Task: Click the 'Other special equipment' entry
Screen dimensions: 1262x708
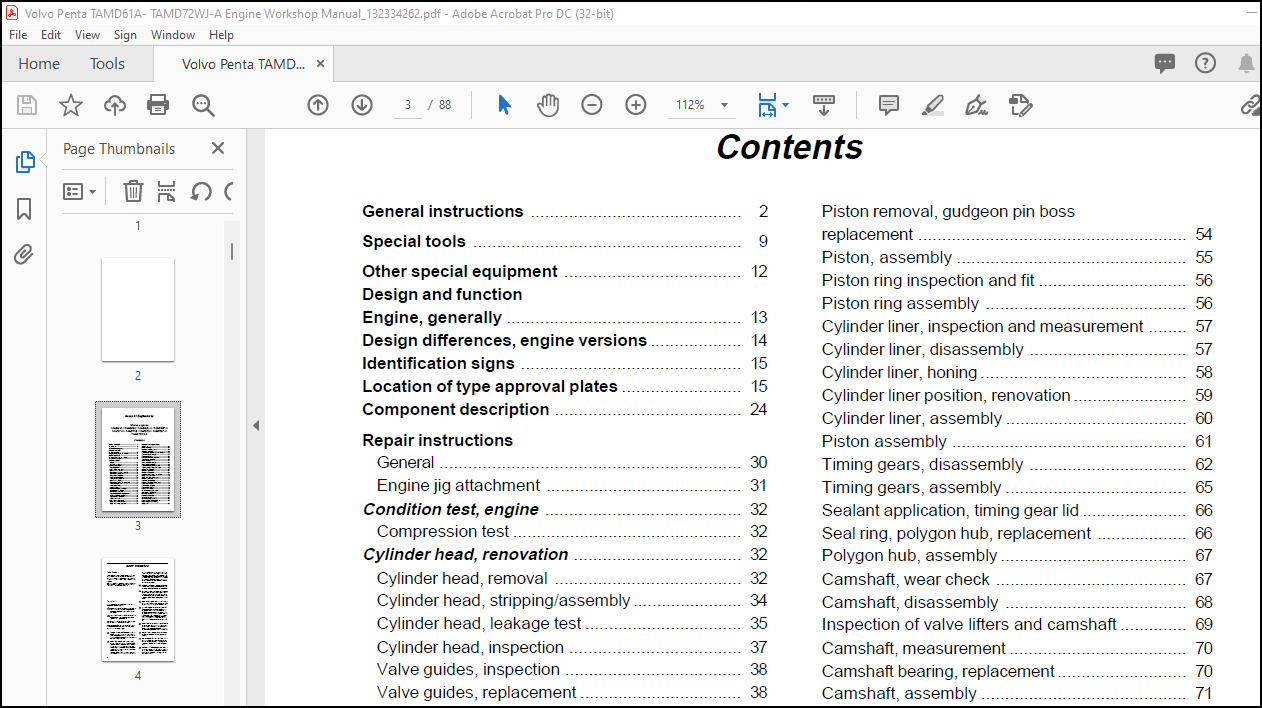Action: click(x=565, y=271)
